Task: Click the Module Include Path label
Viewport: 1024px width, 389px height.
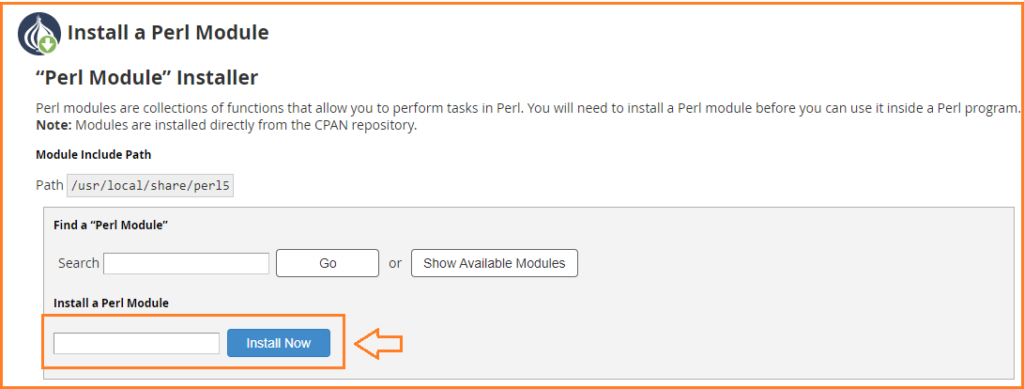Action: [93, 155]
